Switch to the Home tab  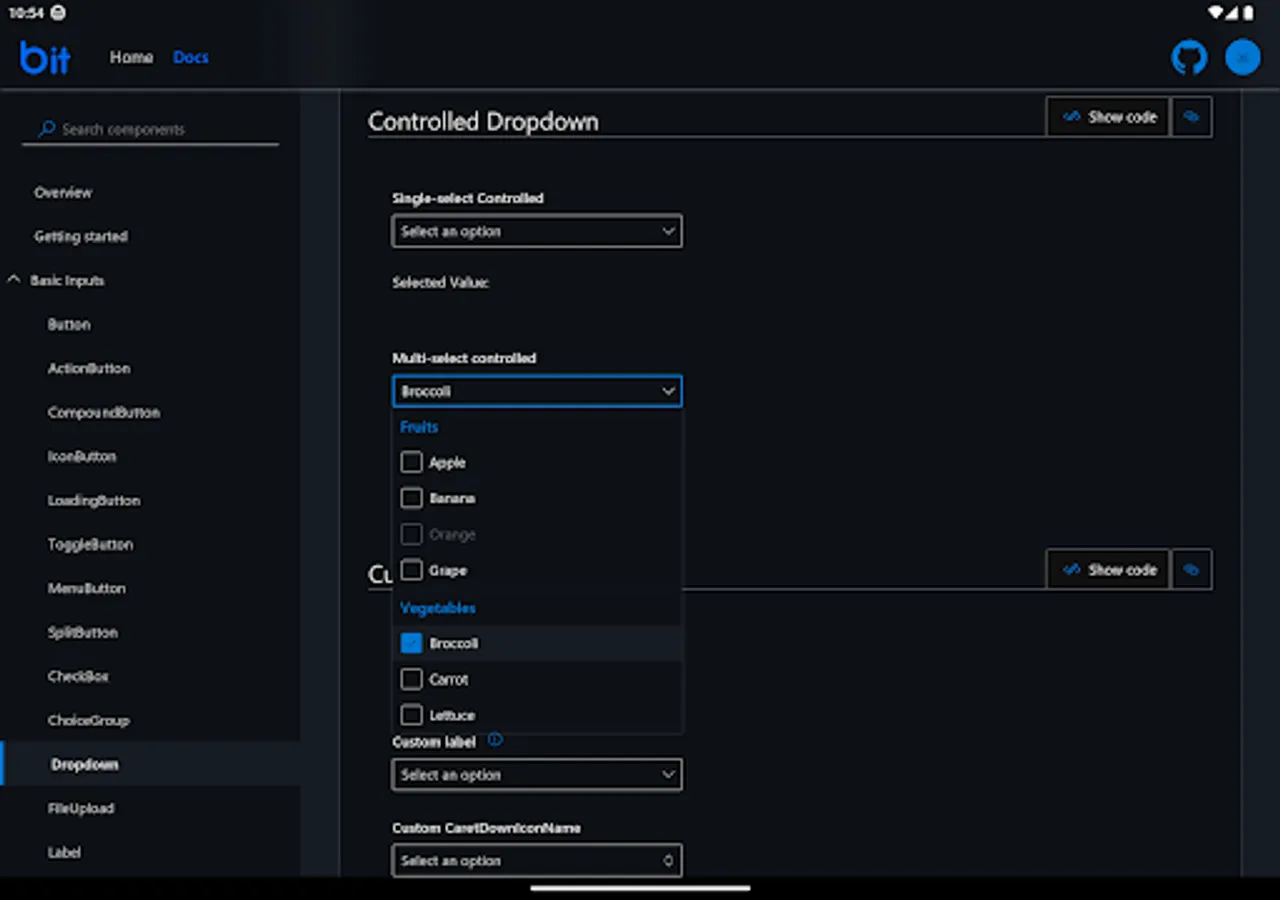tap(131, 57)
